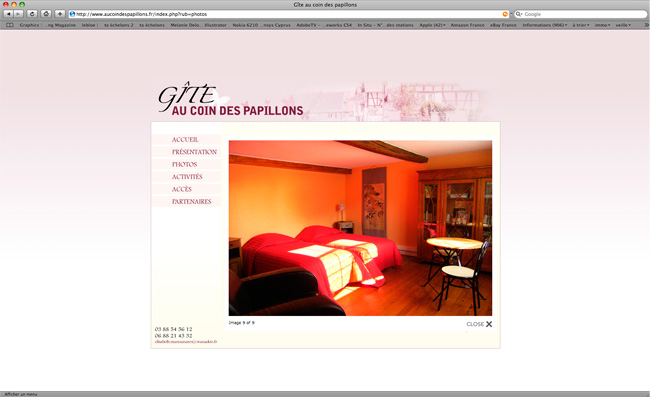
Task: Click the browser back arrow button
Action: (x=8, y=14)
